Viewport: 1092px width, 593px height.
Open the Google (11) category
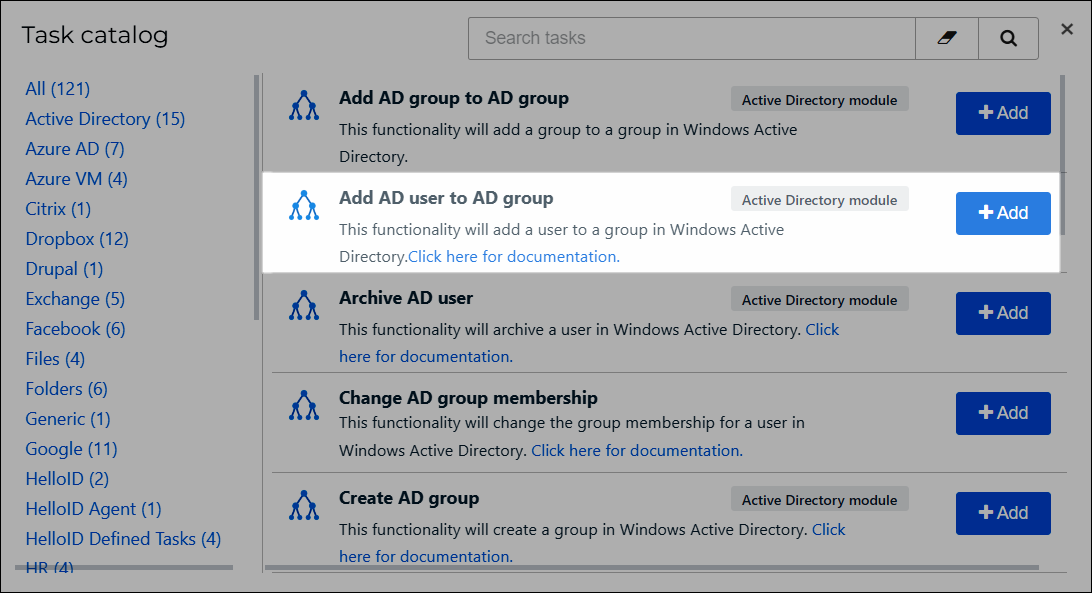pyautogui.click(x=72, y=449)
